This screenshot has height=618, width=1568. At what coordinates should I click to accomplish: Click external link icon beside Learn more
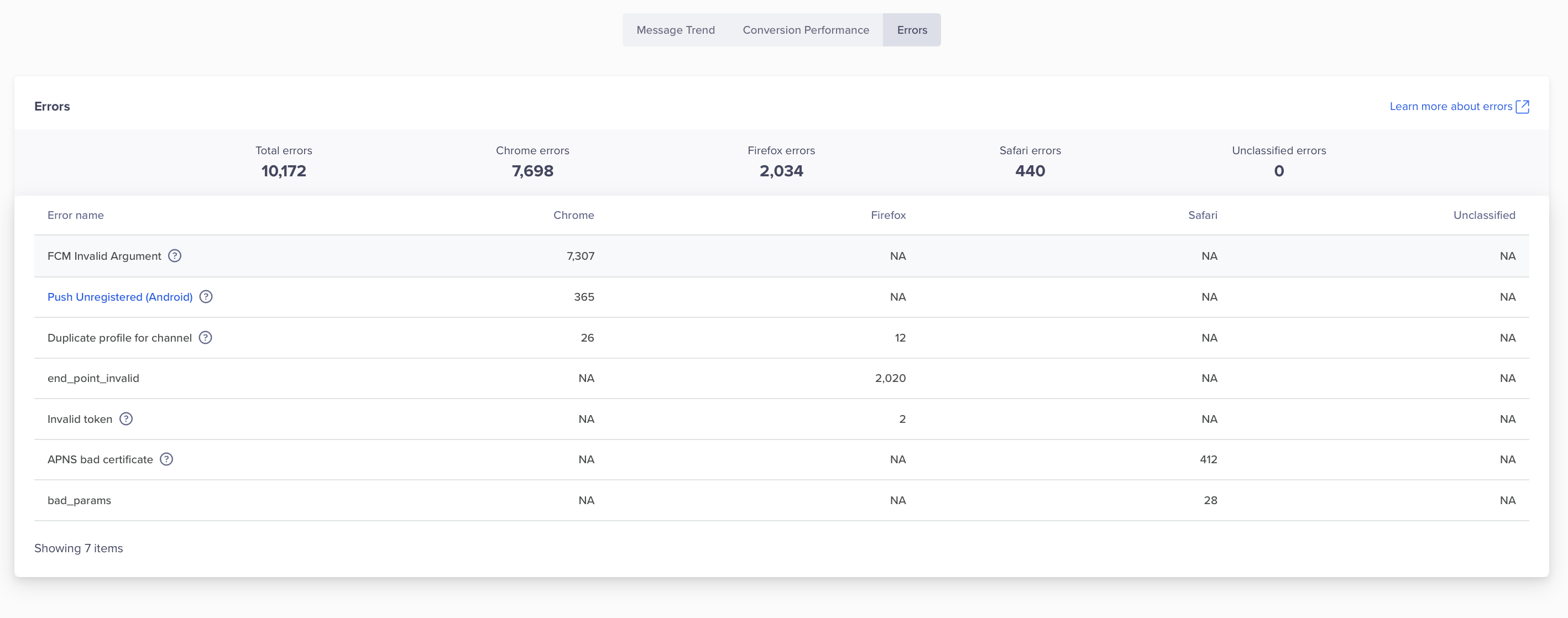coord(1522,107)
